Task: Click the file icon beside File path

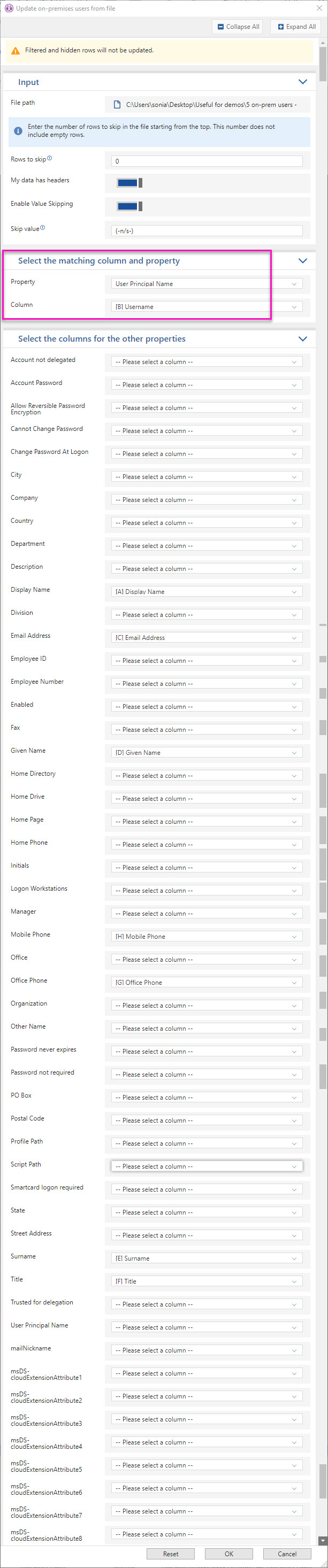Action: pos(117,105)
